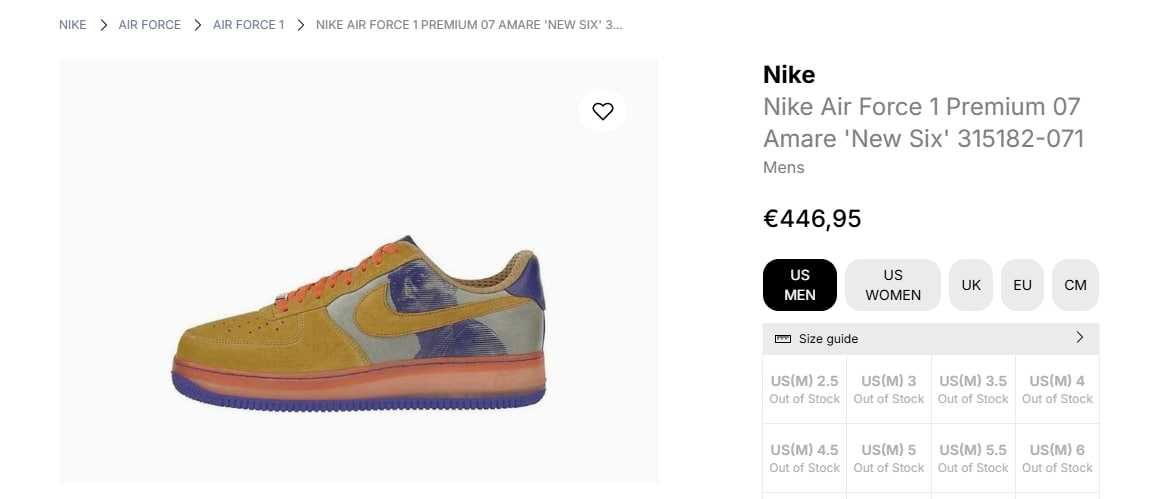Viewport: 1150px width, 499px height.
Task: Choose size US(M) 6
Action: (1057, 457)
